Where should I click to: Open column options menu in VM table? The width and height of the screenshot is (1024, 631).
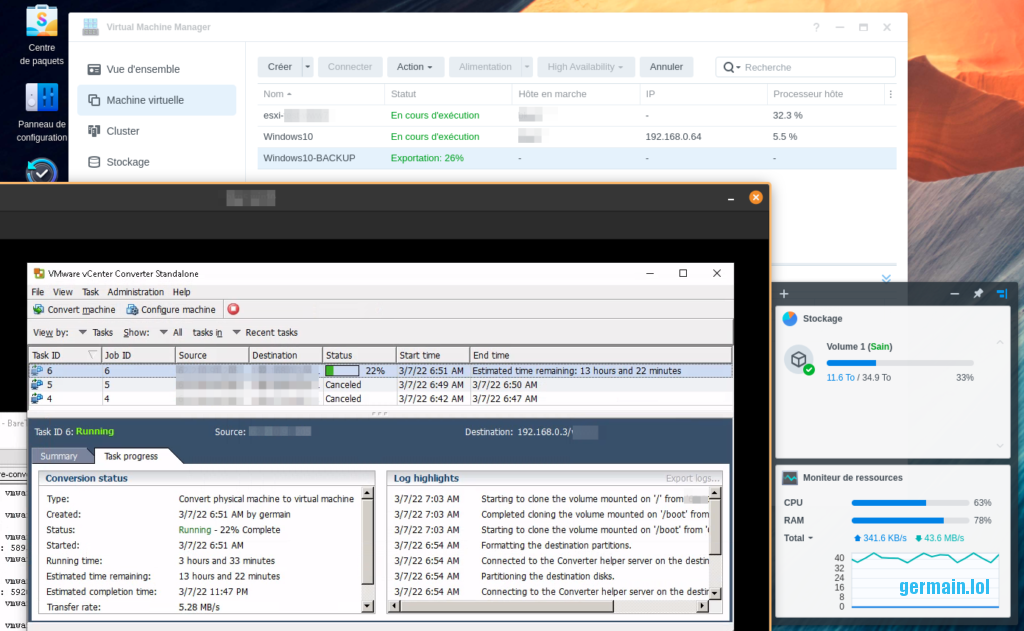click(x=890, y=94)
